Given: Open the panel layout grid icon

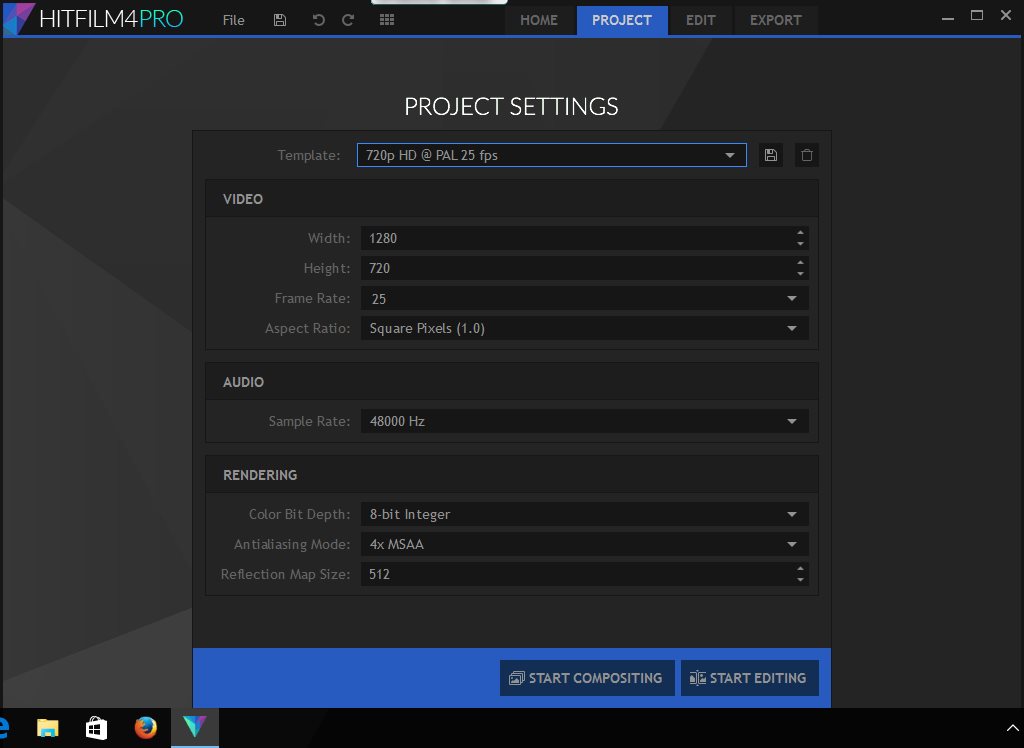Looking at the screenshot, I should [386, 19].
